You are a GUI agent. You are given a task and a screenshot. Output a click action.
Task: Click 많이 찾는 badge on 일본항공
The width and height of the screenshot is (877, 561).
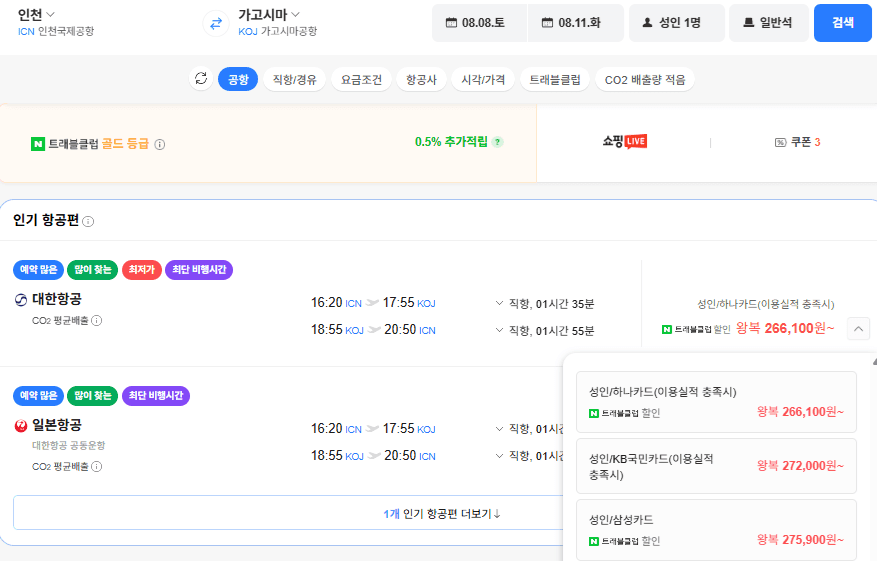[93, 395]
